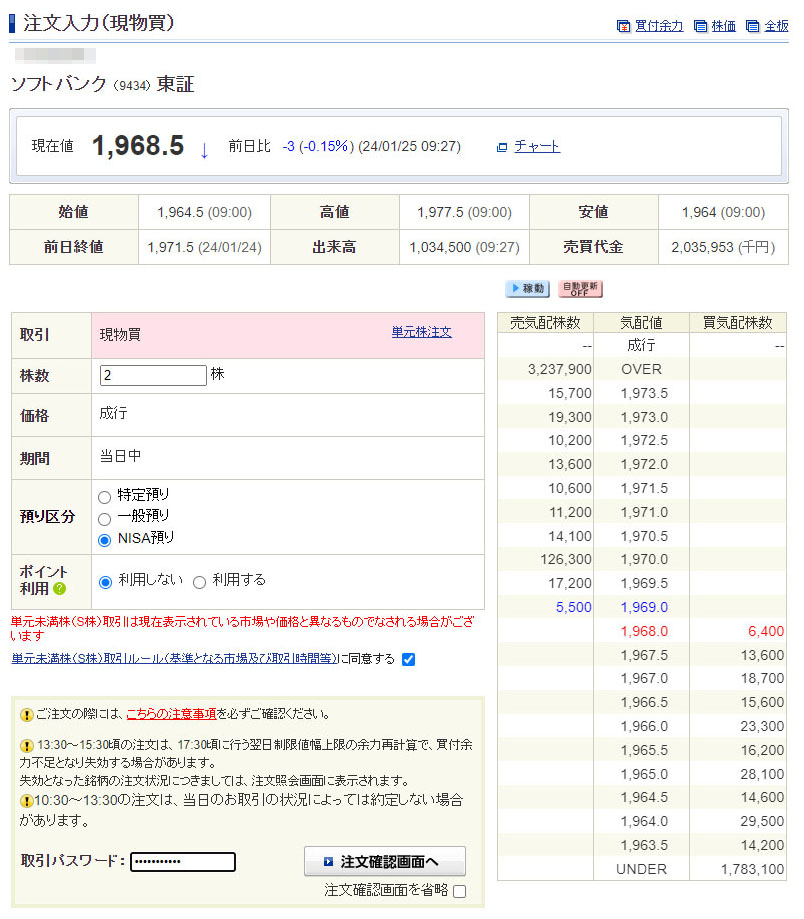Click the 買付余力 icon in top bar

(624, 27)
